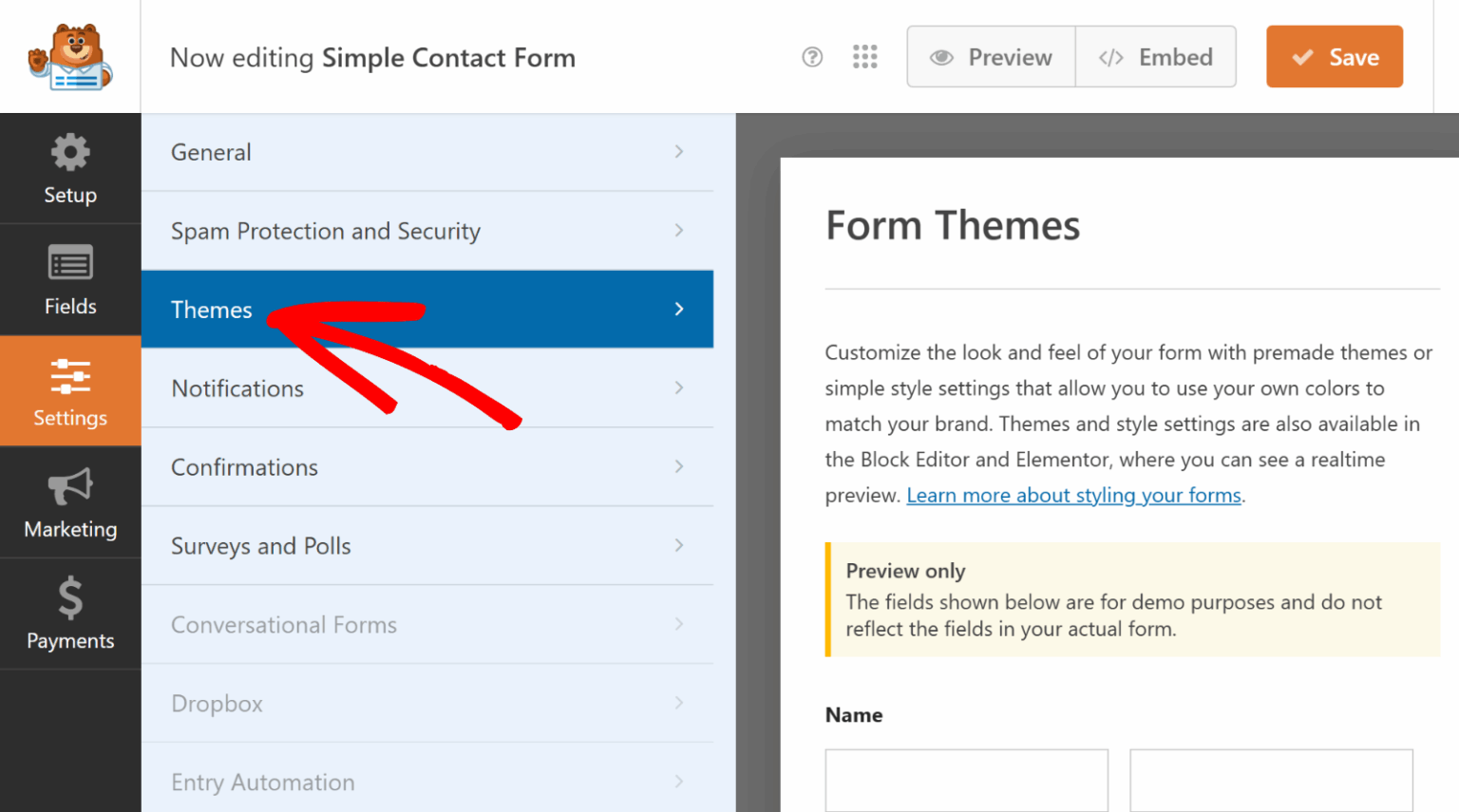Screen dimensions: 1459x812
Task: Expand Surveys and Polls chevron
Action: click(x=678, y=545)
